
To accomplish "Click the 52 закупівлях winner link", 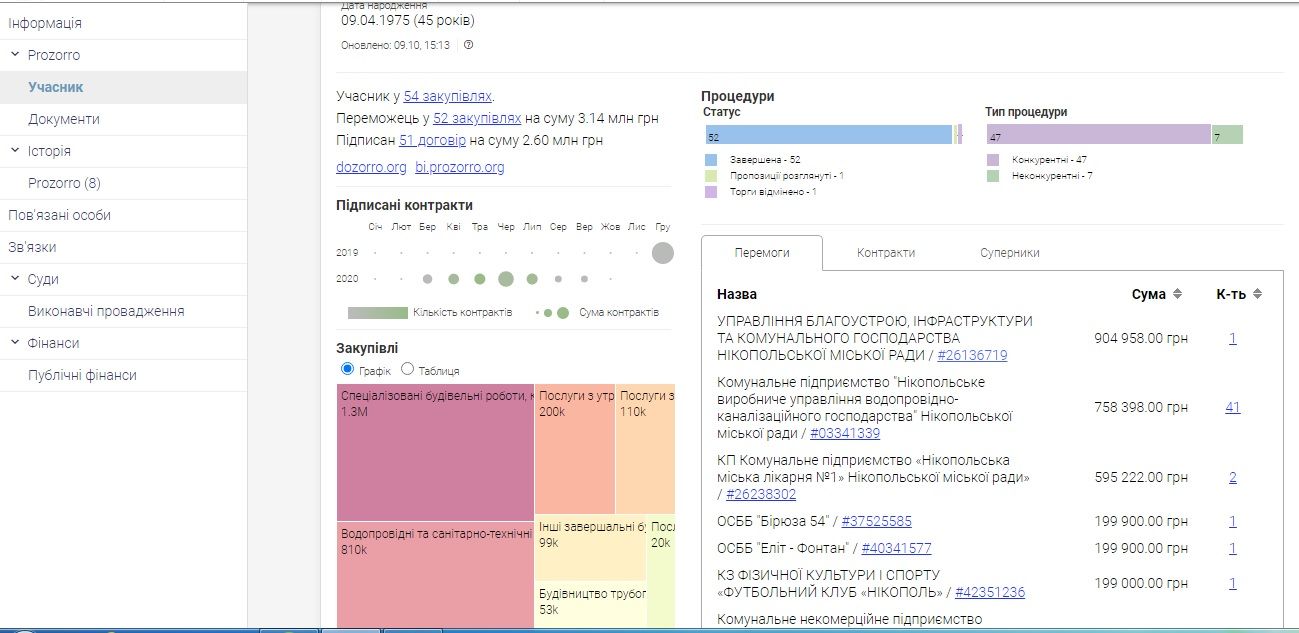I will tap(477, 118).
